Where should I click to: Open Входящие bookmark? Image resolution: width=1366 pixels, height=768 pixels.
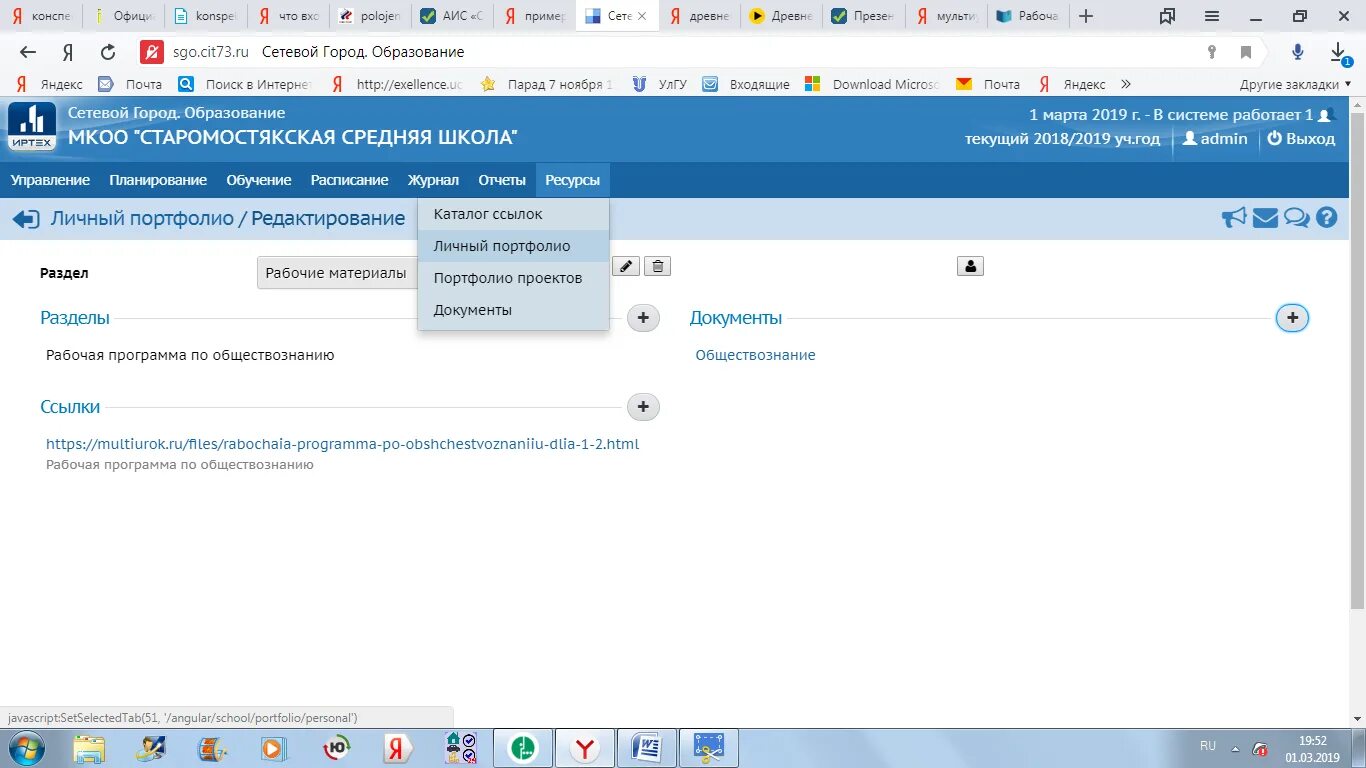coord(746,84)
